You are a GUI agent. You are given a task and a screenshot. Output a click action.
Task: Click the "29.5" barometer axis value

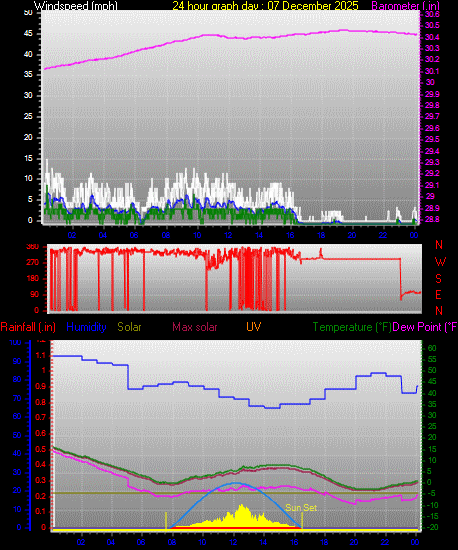point(432,139)
